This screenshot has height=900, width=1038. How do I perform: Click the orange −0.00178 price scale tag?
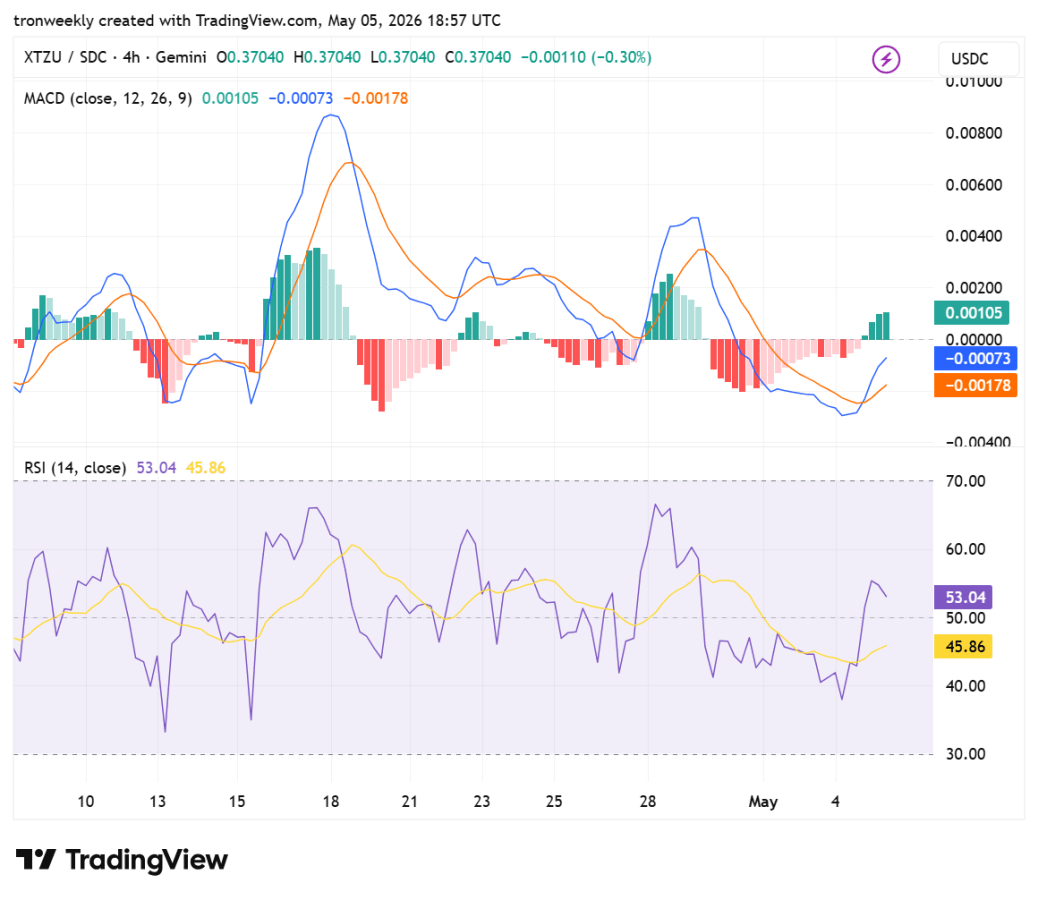(975, 385)
